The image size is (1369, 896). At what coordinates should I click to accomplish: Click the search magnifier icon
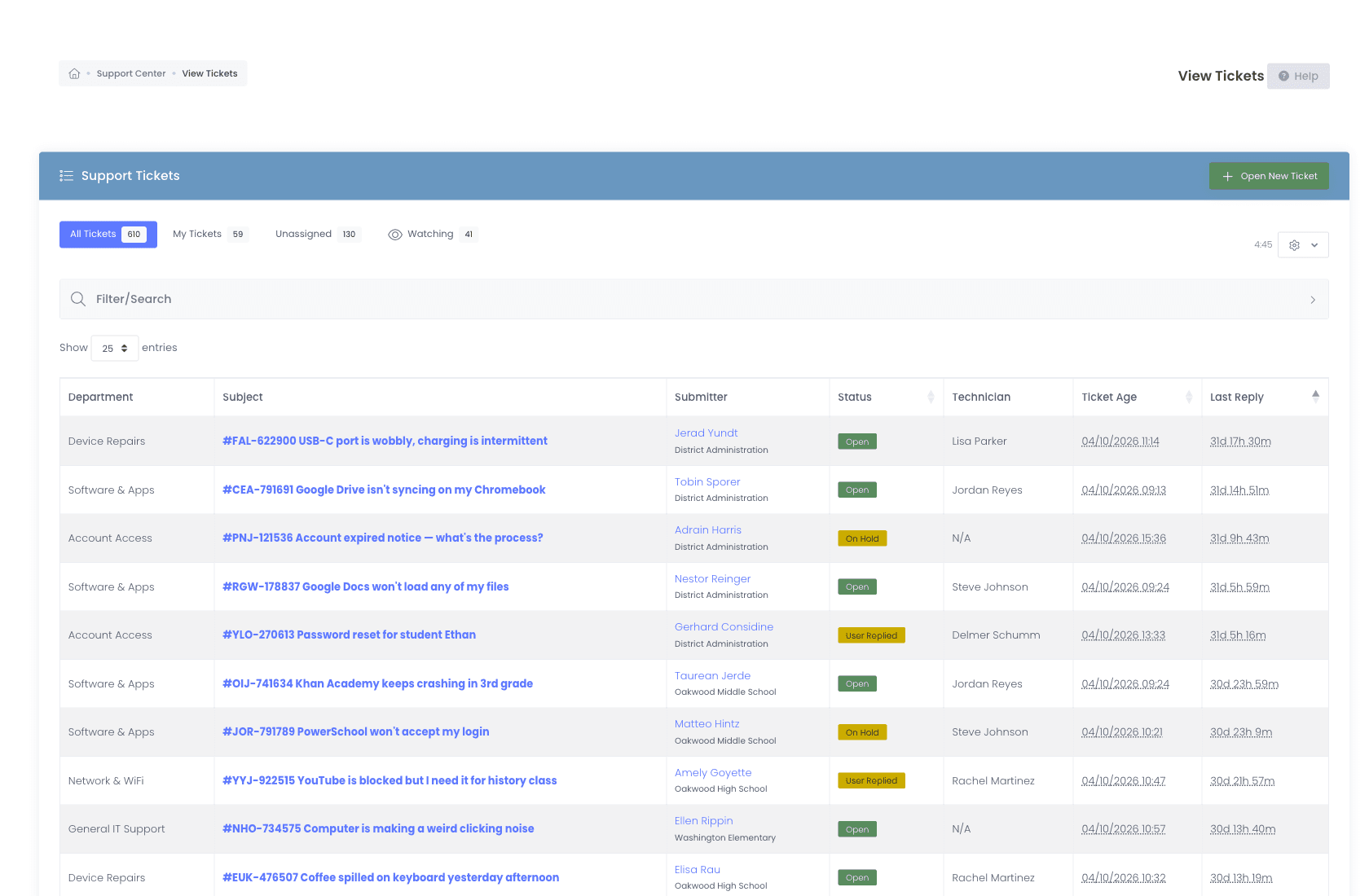pos(78,299)
